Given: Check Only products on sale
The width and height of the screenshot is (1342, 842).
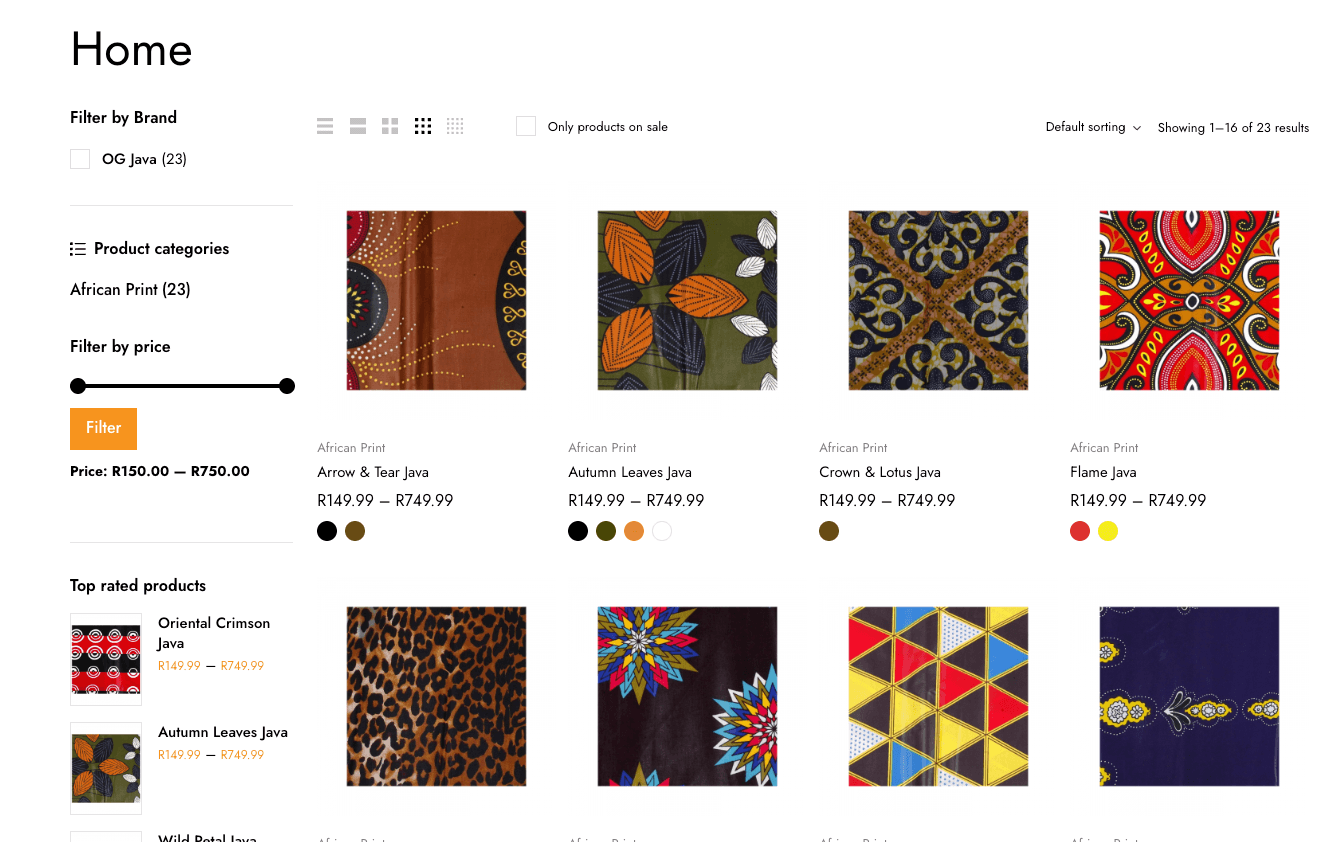Looking at the screenshot, I should tap(526, 126).
